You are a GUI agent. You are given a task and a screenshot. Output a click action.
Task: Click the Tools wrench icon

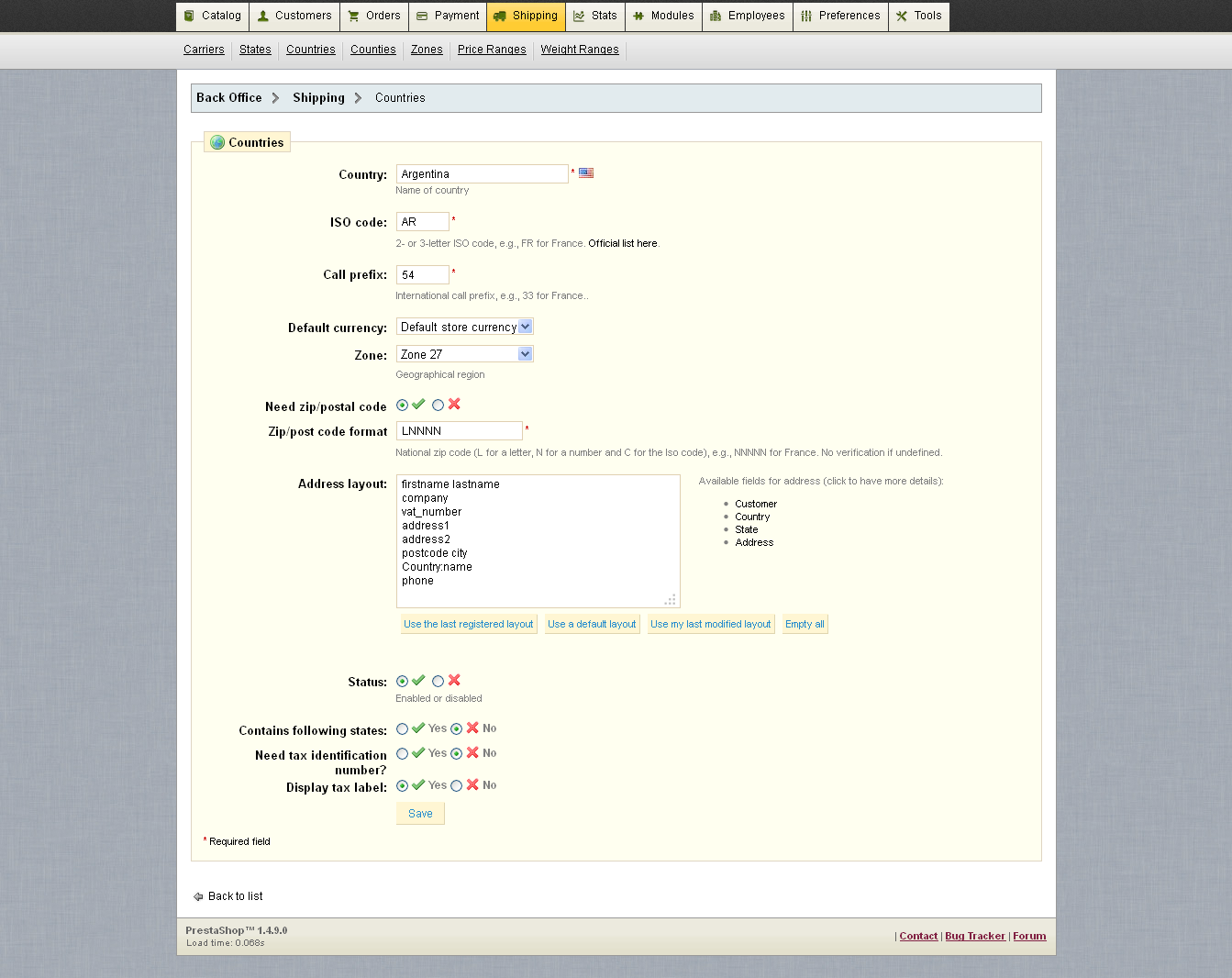pyautogui.click(x=902, y=16)
